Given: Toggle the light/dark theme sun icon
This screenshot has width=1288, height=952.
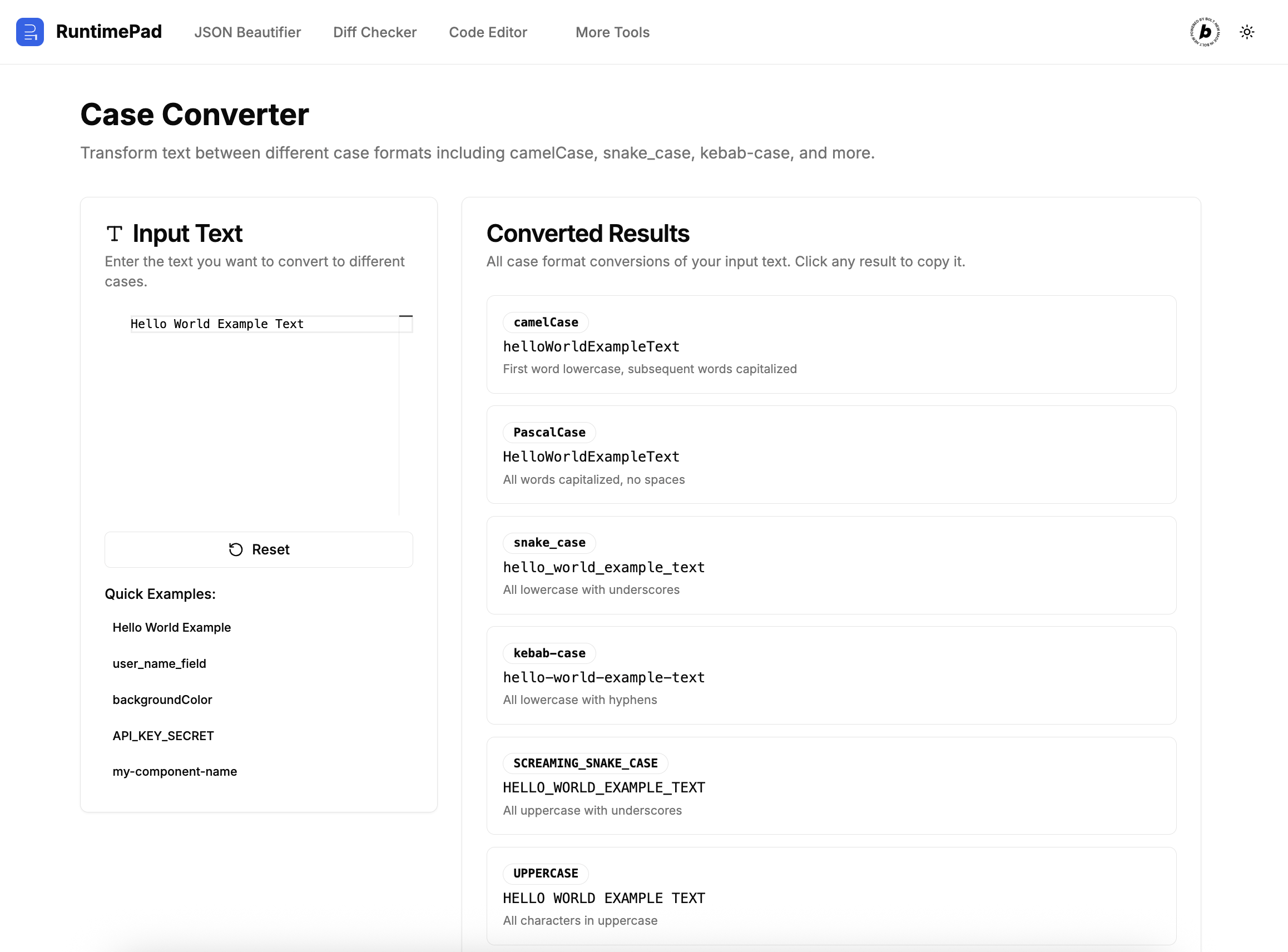Looking at the screenshot, I should (1247, 32).
